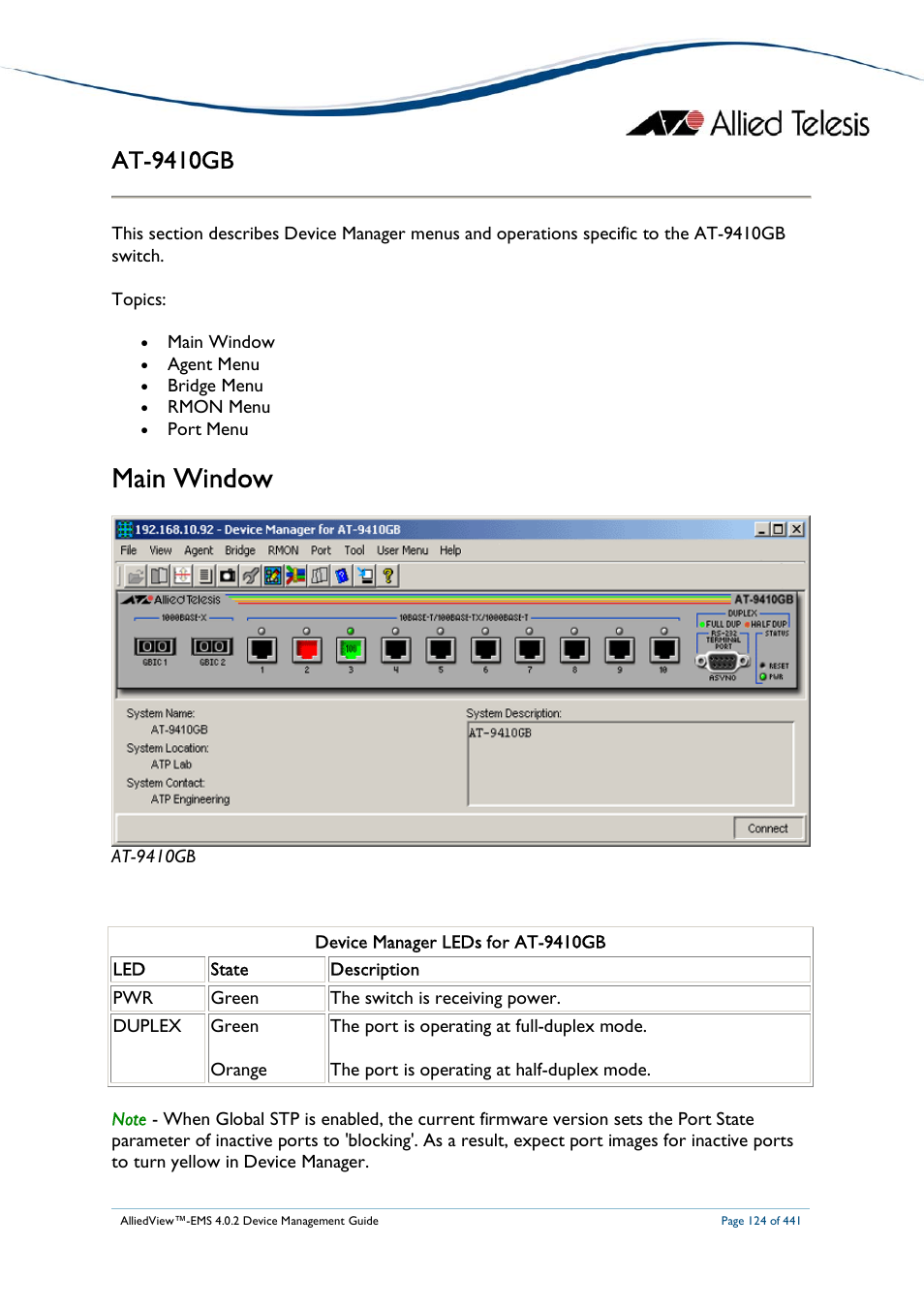Open the Bridge menu

pos(240,550)
